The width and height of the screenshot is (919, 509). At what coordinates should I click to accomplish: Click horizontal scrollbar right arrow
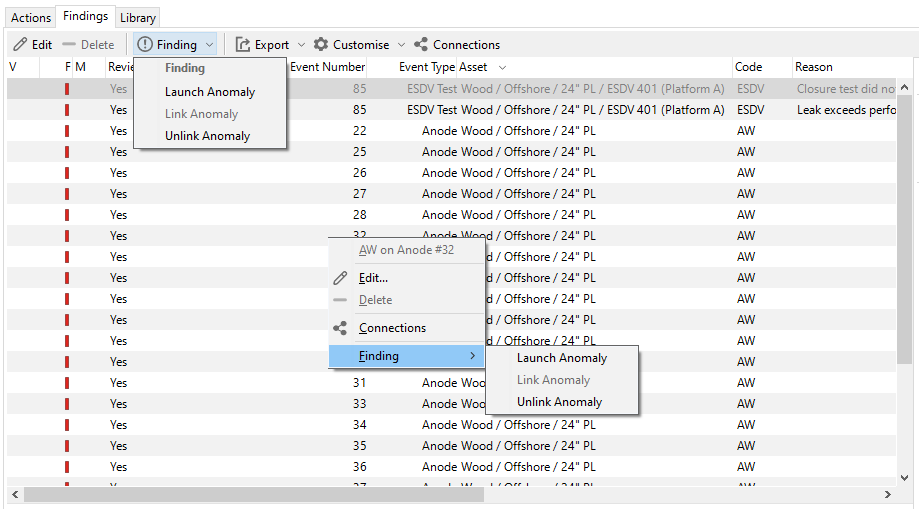[888, 494]
